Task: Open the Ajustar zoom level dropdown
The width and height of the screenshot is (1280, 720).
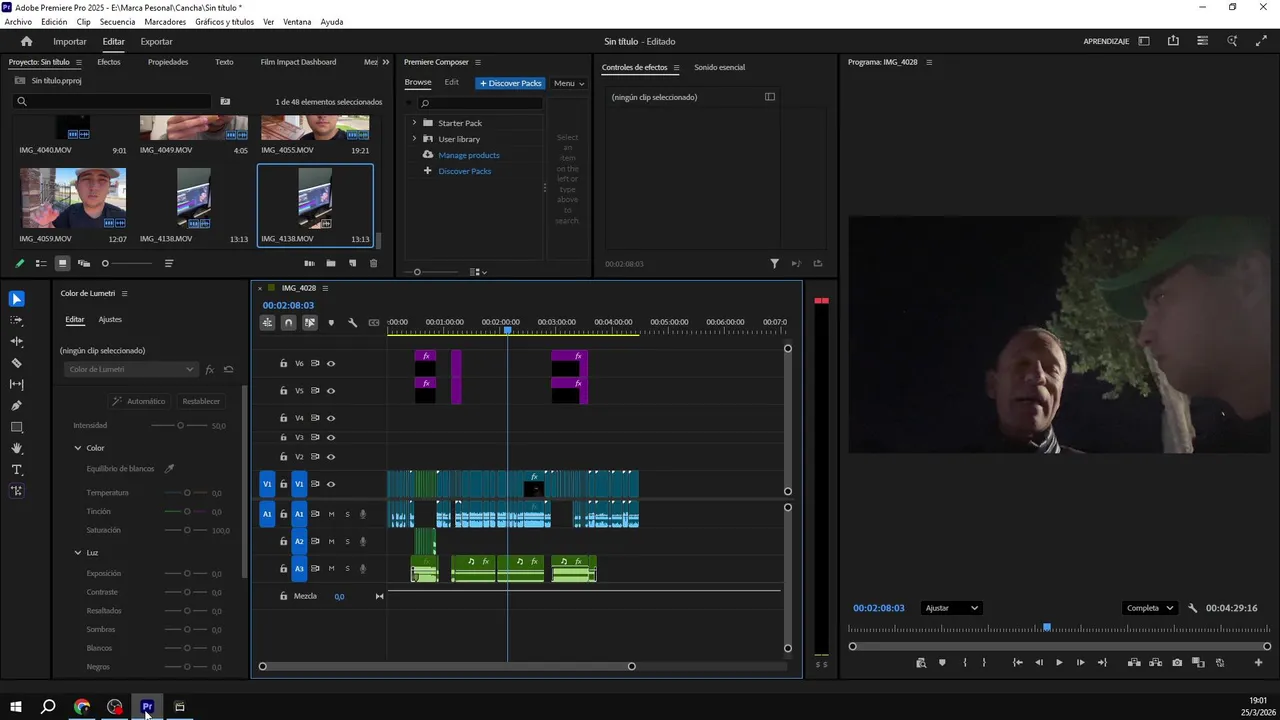Action: click(951, 608)
